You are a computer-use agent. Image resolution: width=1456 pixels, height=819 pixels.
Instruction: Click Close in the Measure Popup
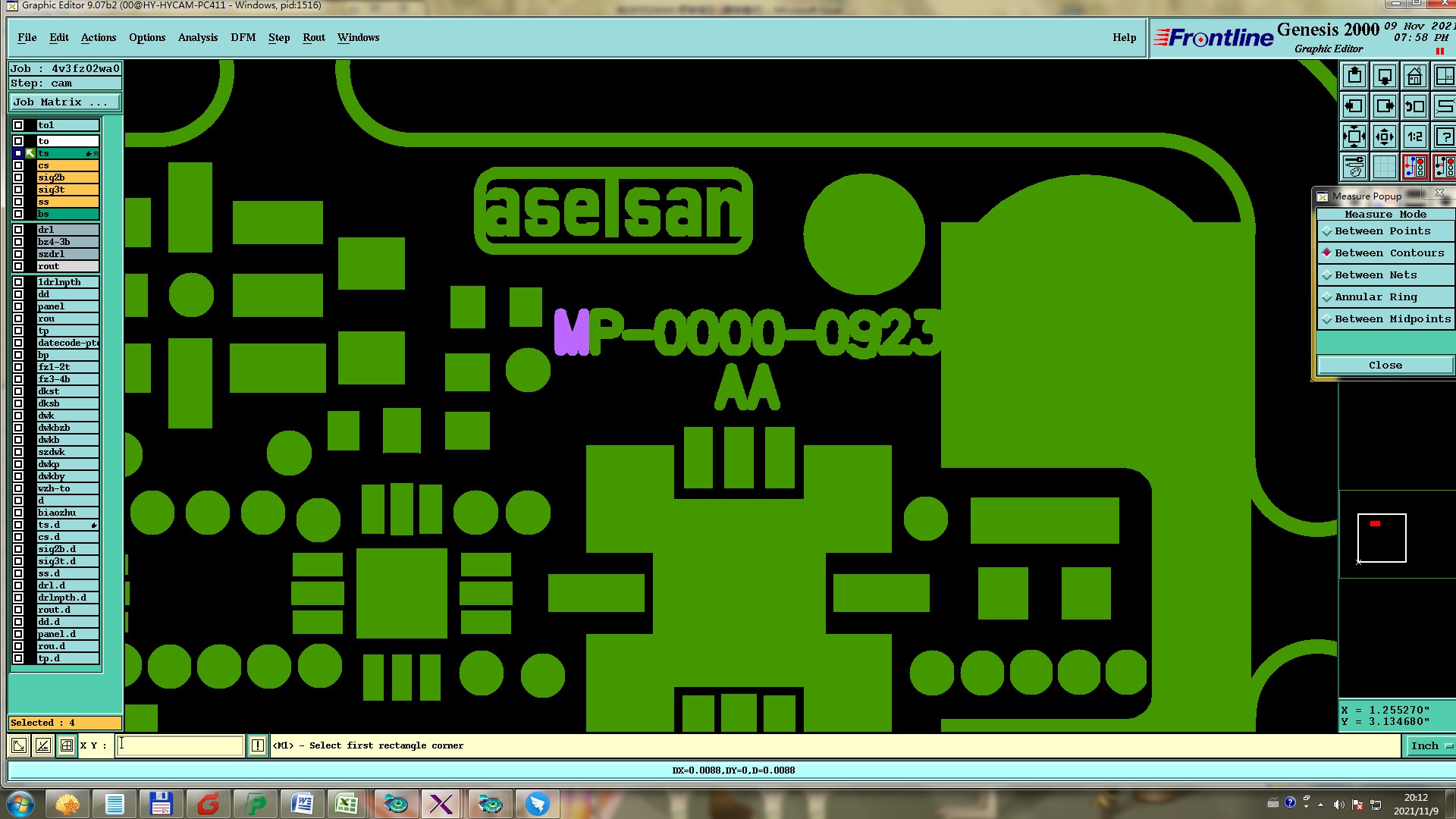tap(1385, 366)
